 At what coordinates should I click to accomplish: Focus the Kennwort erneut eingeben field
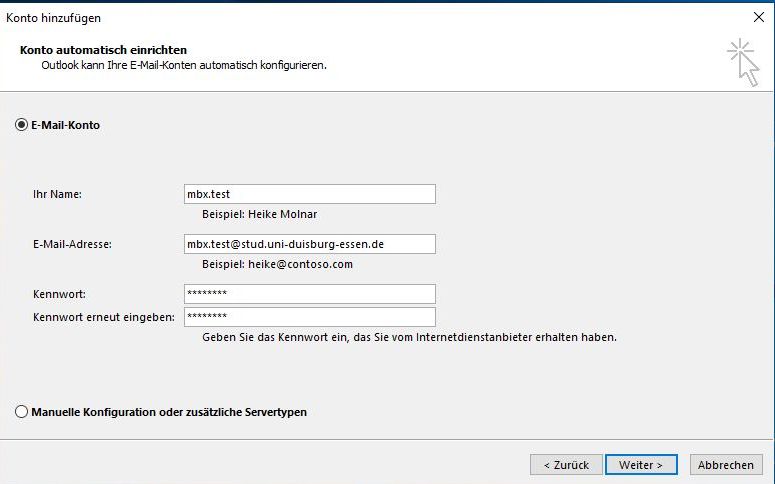[309, 317]
